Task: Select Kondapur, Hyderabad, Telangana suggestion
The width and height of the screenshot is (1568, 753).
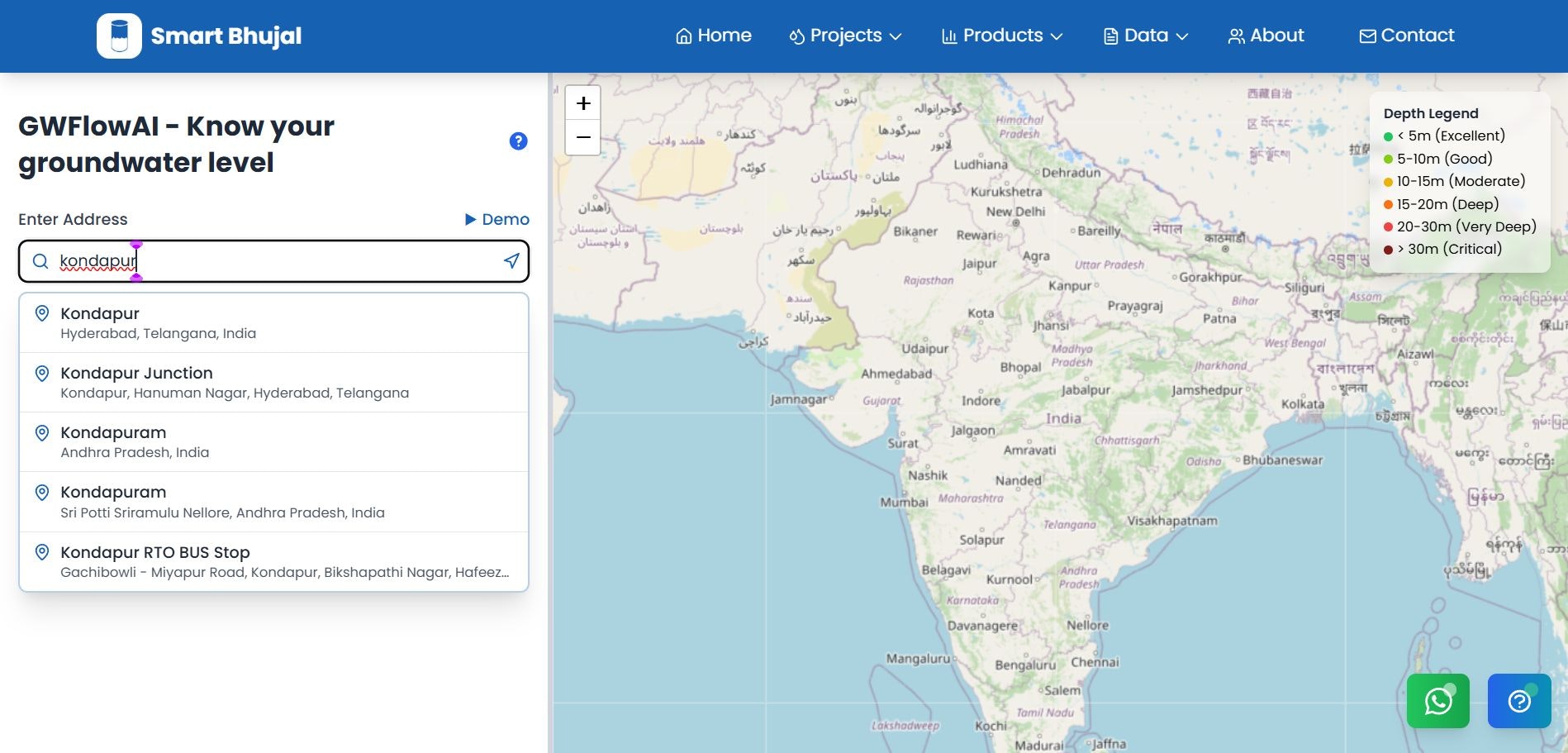Action: (273, 323)
